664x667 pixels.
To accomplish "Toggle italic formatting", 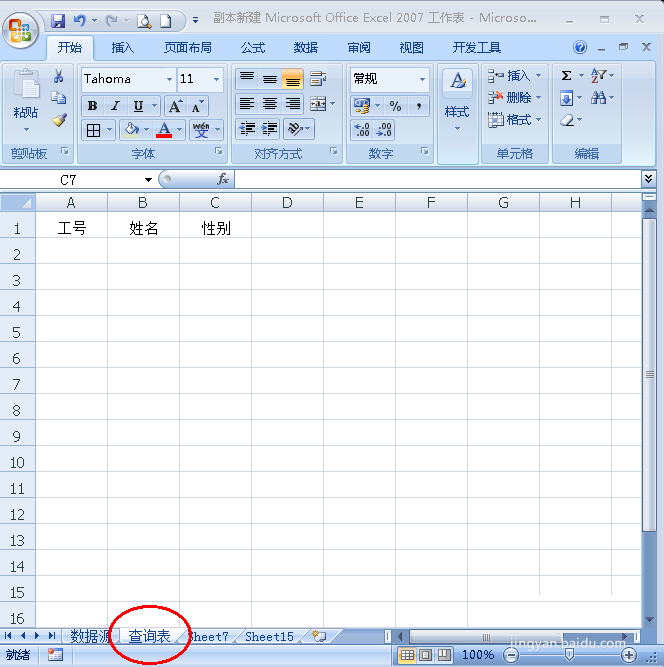I will tap(115, 106).
